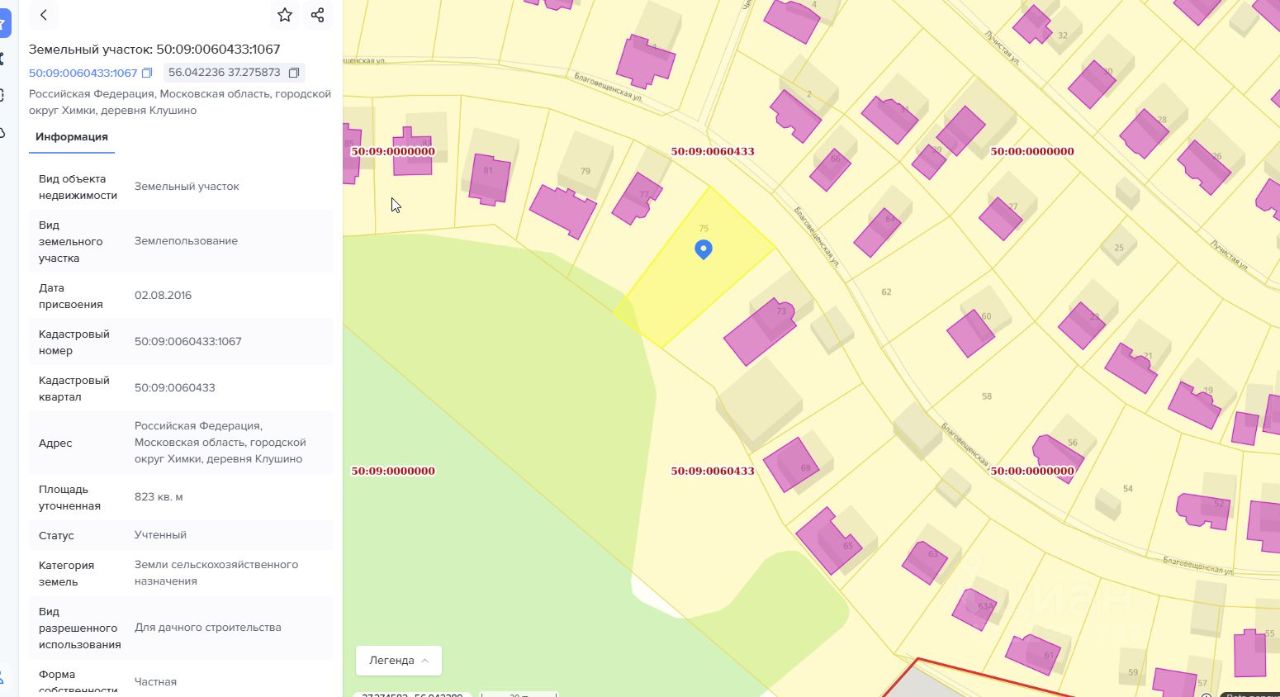Viewport: 1280px width, 697px height.
Task: Click the label Категория земель
Action: pos(66,573)
